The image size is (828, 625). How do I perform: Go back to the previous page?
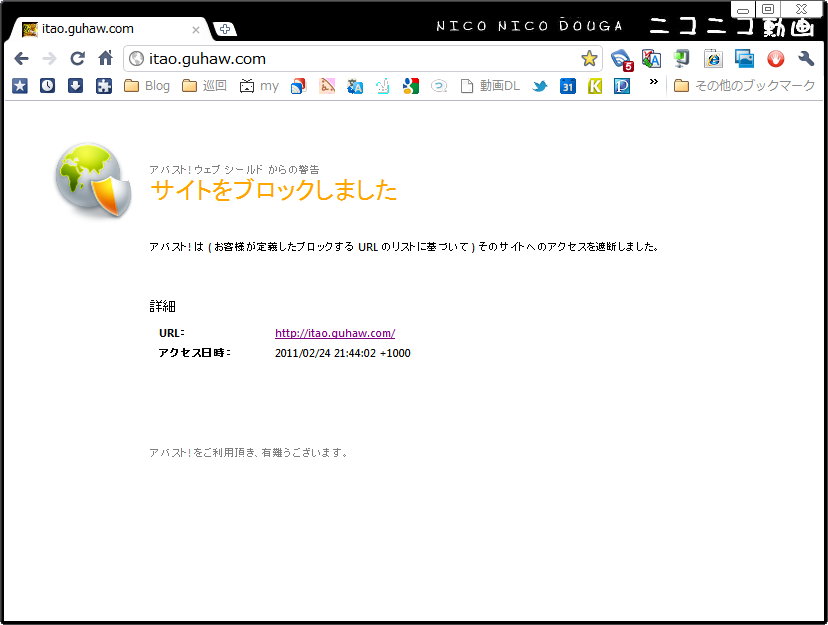pos(21,58)
